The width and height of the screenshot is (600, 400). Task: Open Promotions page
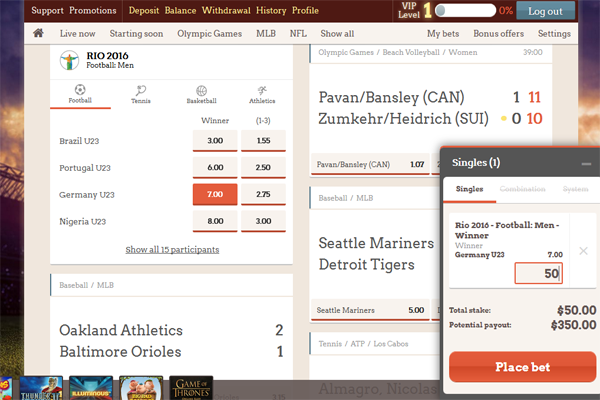[x=93, y=10]
